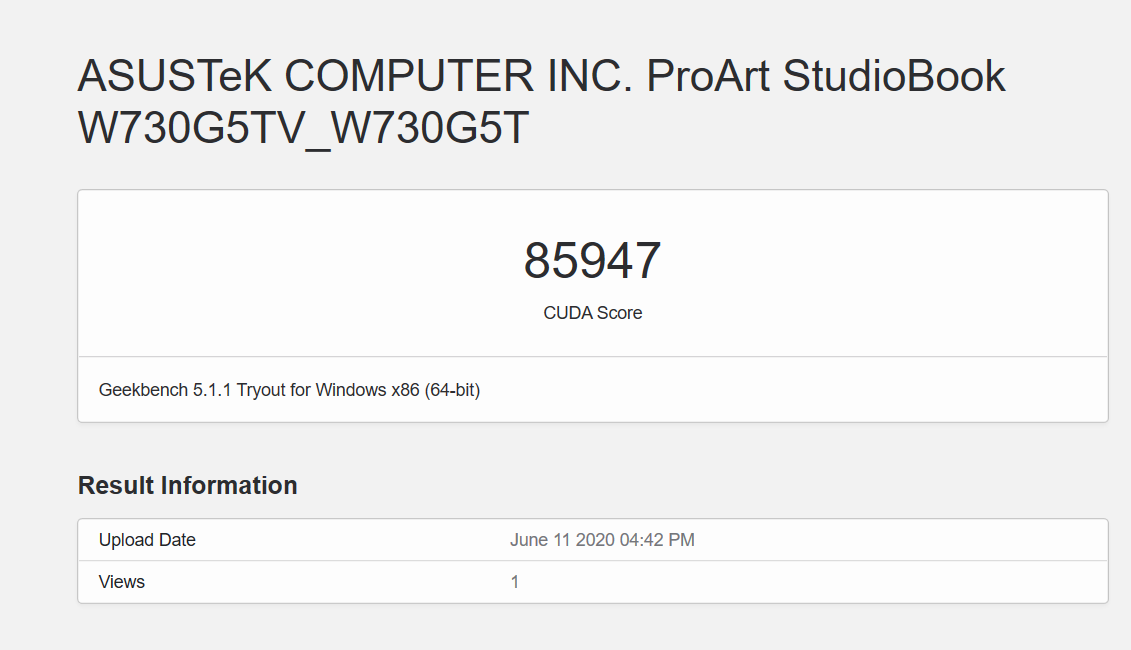Select the 85947 score number

(x=592, y=261)
